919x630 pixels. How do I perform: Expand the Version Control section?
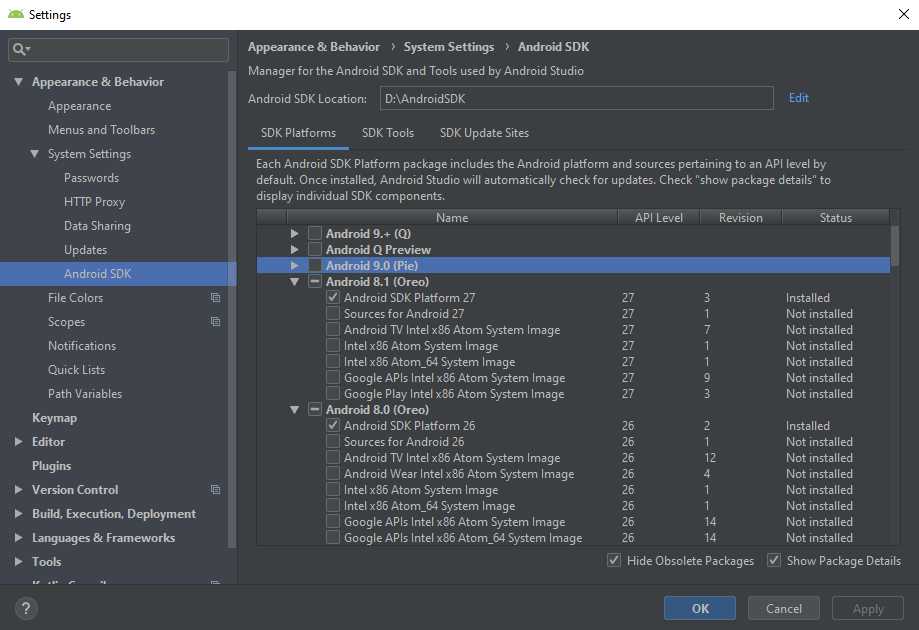click(19, 489)
